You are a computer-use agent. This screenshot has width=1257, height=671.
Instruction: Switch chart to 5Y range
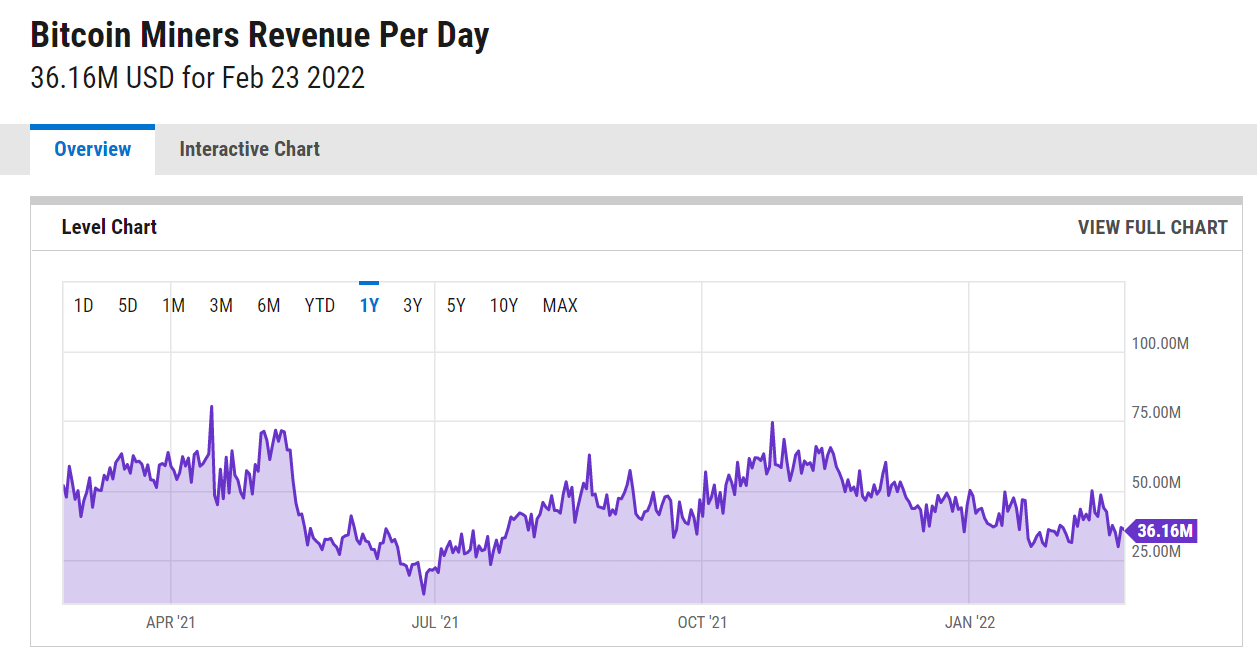tap(456, 306)
